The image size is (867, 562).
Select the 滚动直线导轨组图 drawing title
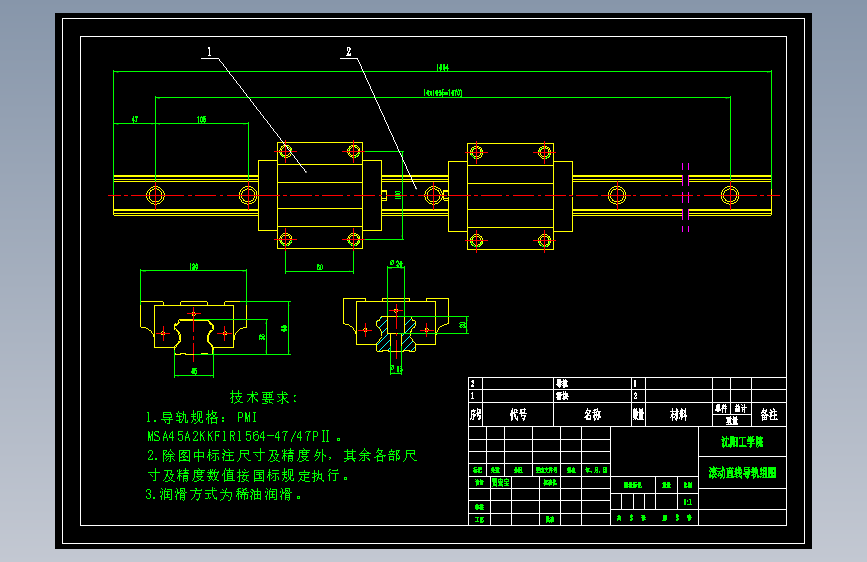coord(742,472)
